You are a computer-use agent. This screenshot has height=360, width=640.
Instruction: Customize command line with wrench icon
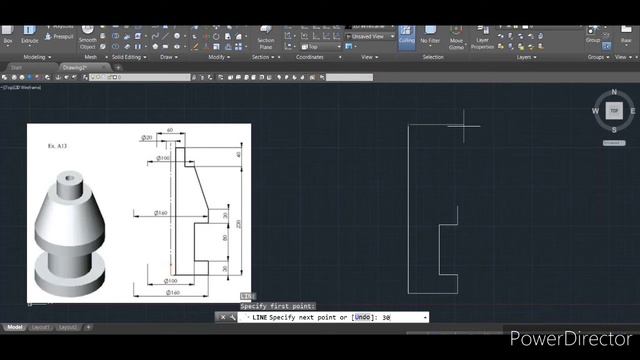pos(232,317)
